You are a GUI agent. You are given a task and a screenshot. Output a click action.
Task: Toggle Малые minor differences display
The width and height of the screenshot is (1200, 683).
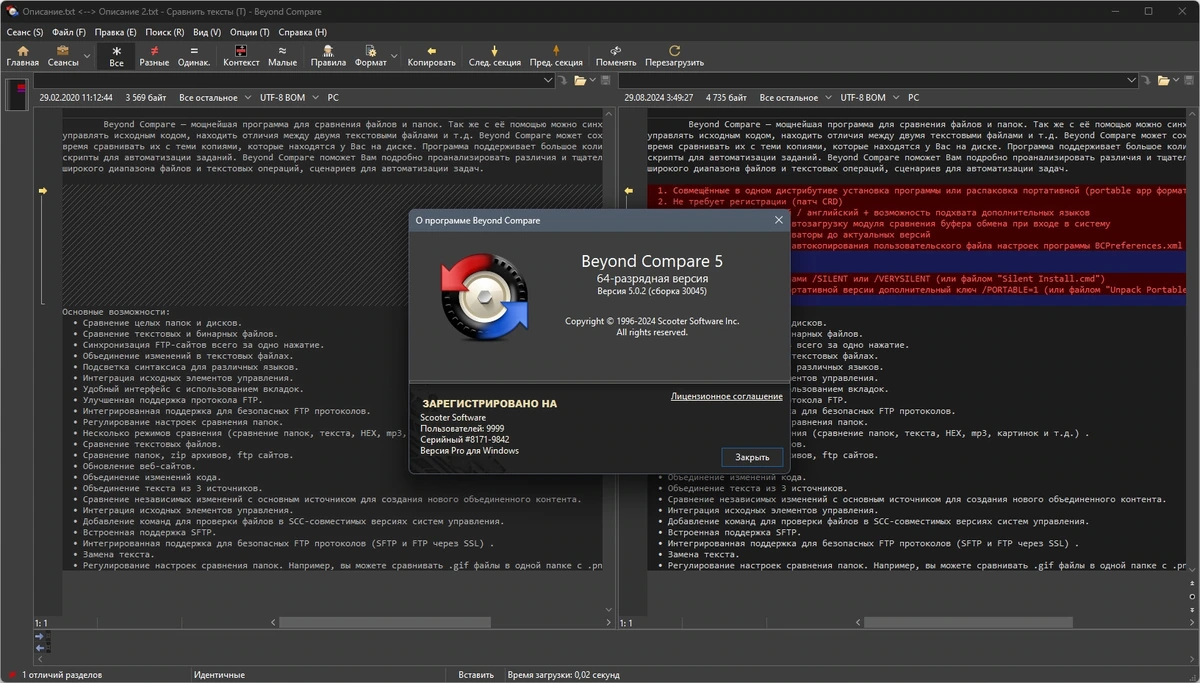282,56
